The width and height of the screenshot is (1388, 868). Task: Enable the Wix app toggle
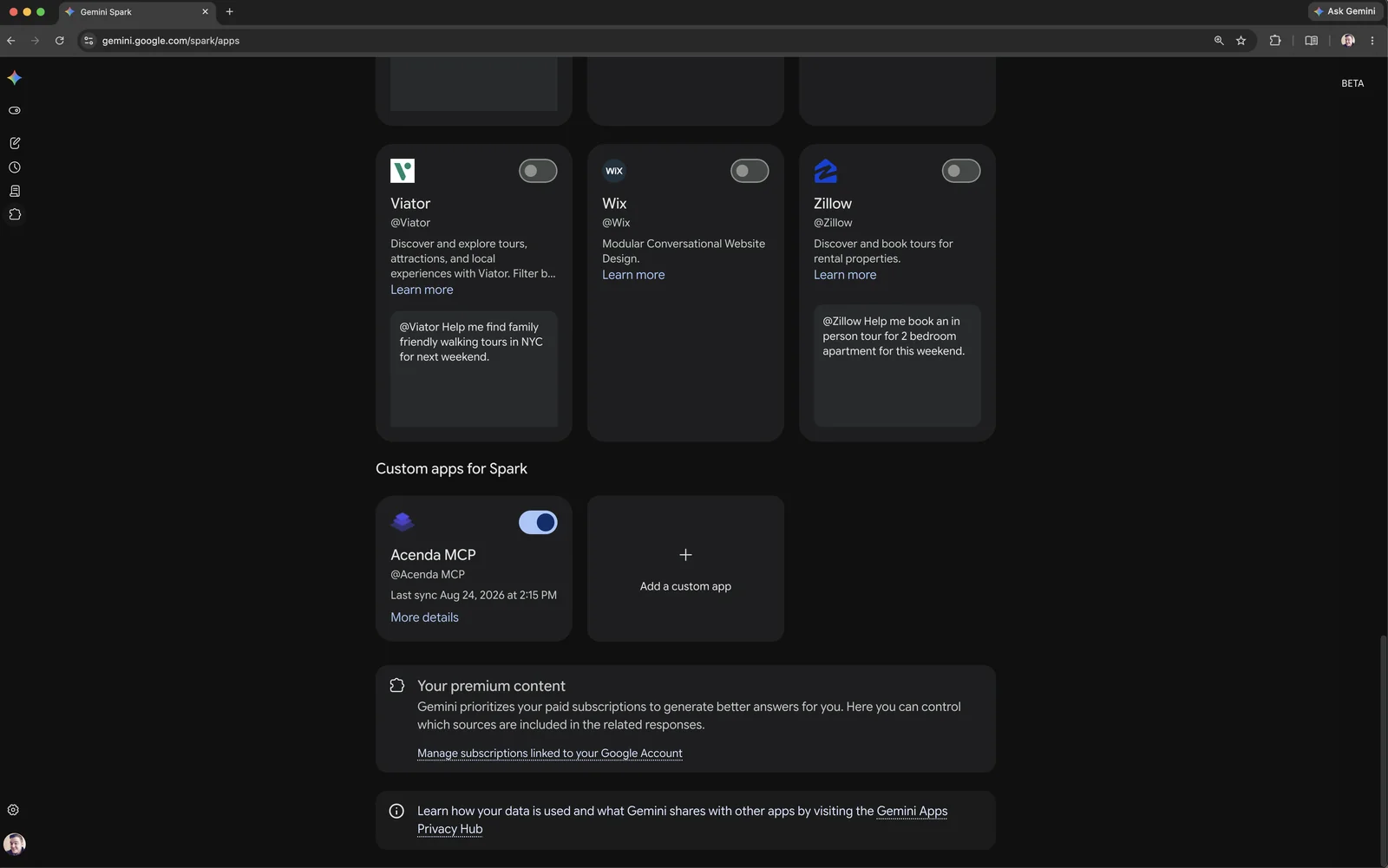[750, 171]
